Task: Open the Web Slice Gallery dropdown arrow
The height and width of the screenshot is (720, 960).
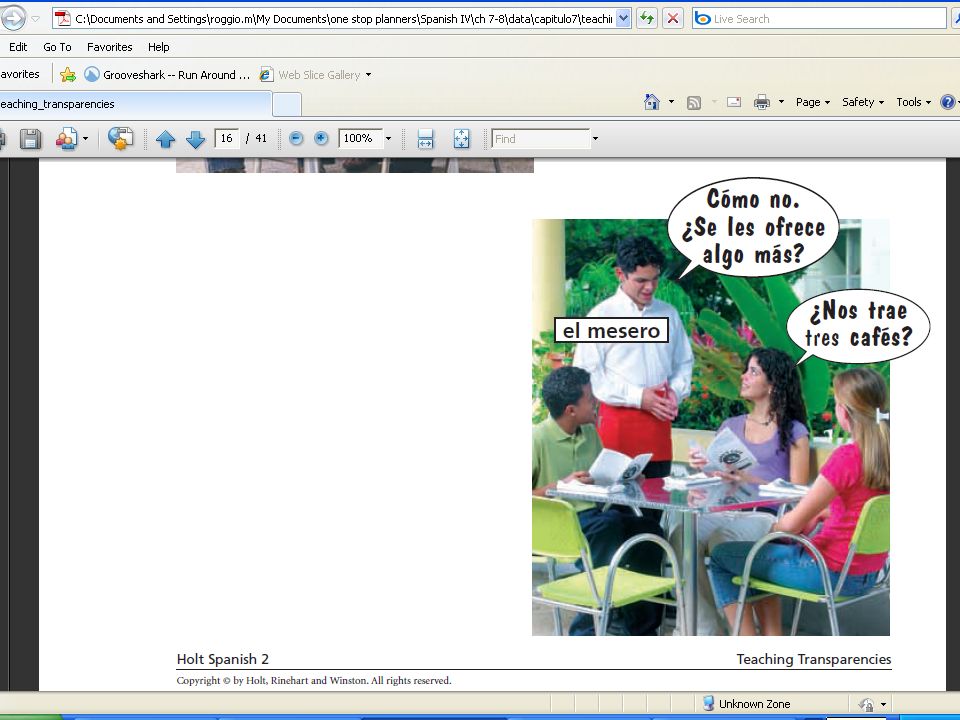Action: click(368, 75)
